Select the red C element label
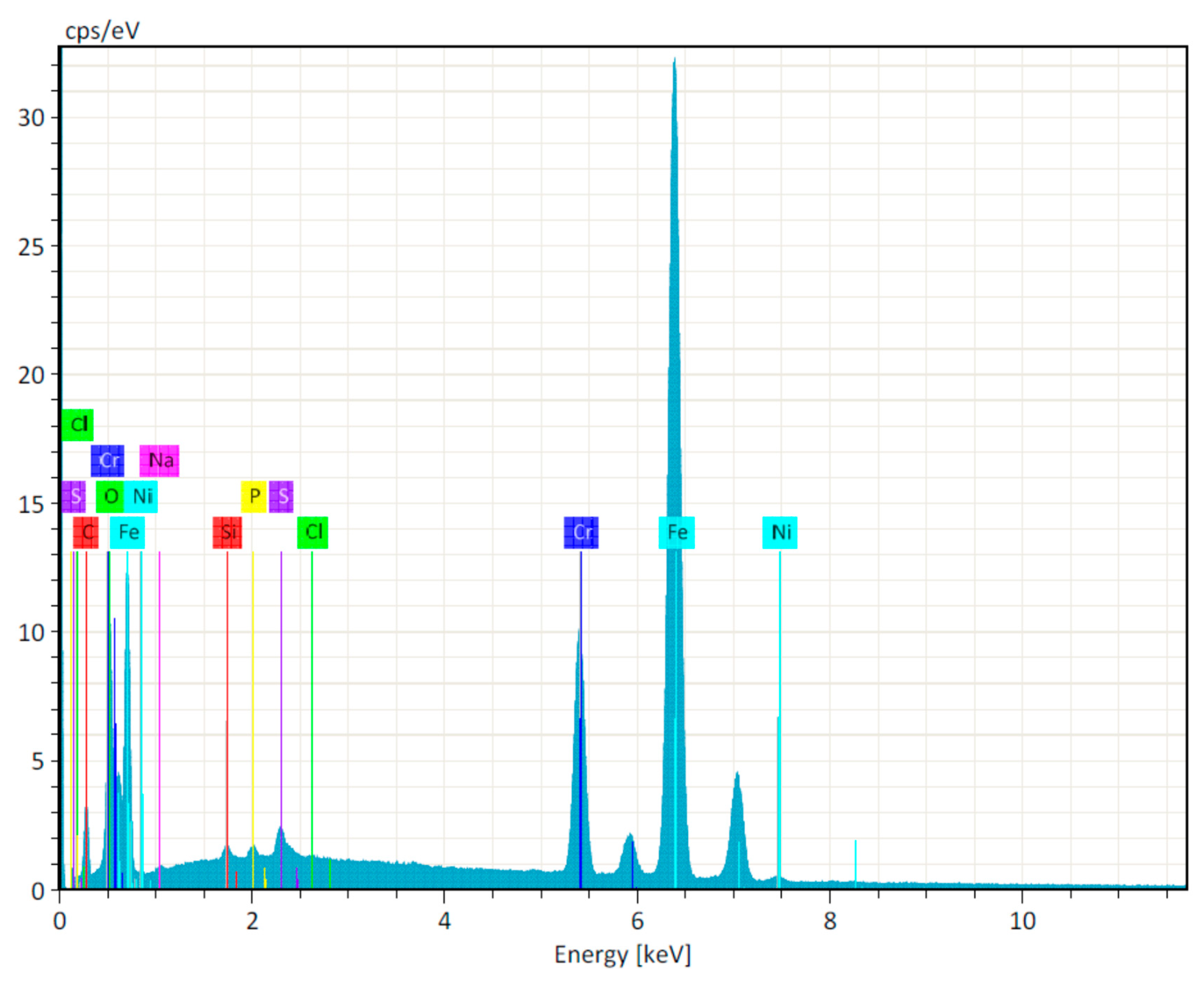 [x=86, y=532]
